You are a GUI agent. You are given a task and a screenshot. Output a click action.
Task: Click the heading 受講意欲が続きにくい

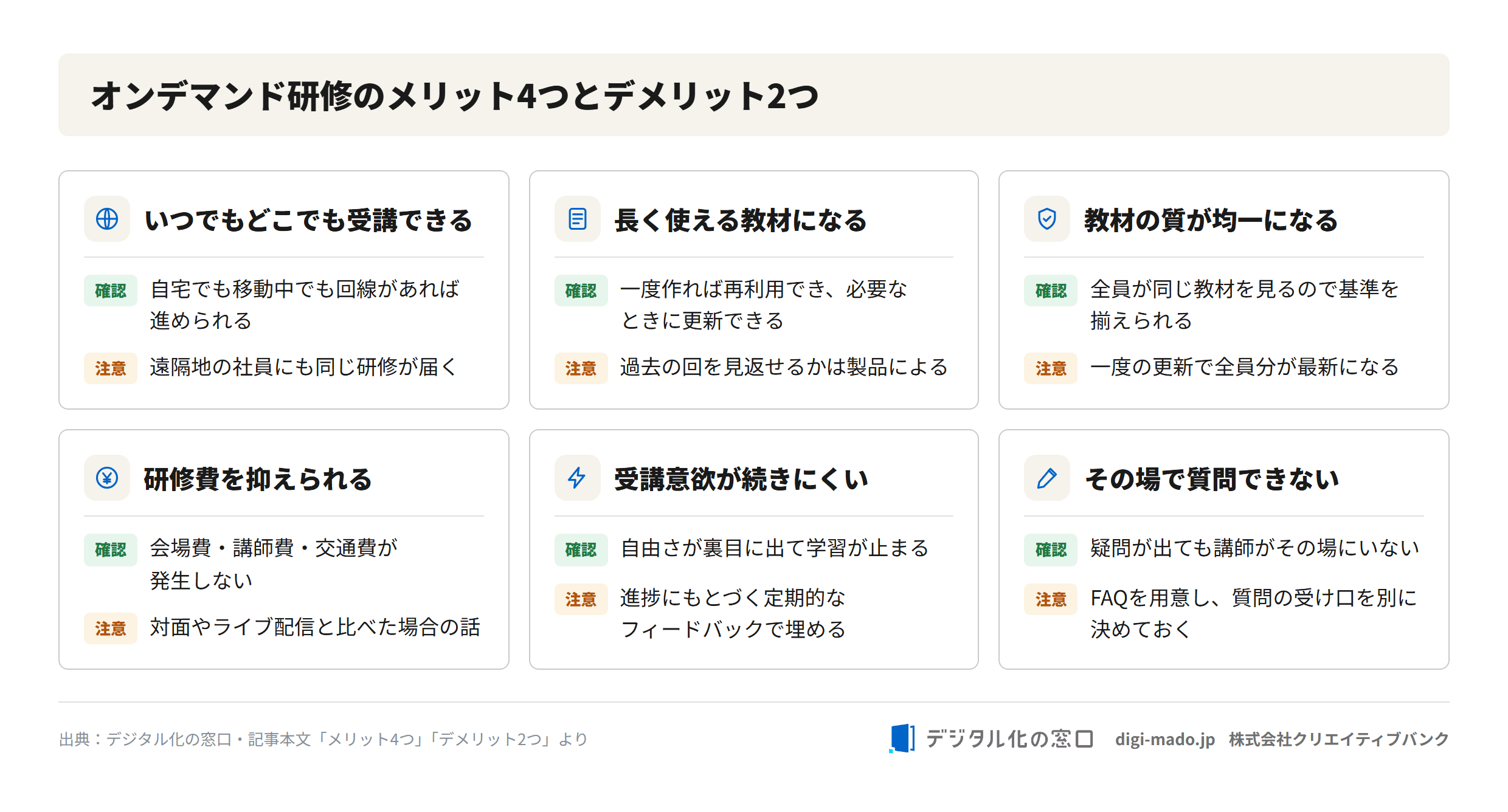(x=741, y=479)
